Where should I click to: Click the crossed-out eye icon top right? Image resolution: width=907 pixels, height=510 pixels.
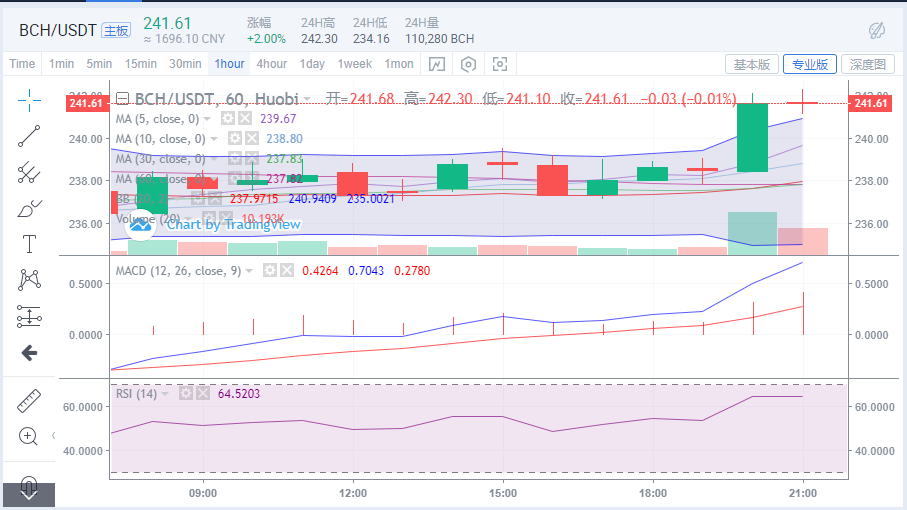877,30
